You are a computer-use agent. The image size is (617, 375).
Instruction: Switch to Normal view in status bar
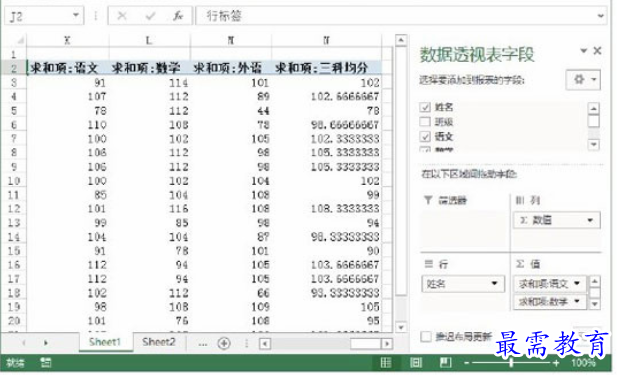pos(386,362)
